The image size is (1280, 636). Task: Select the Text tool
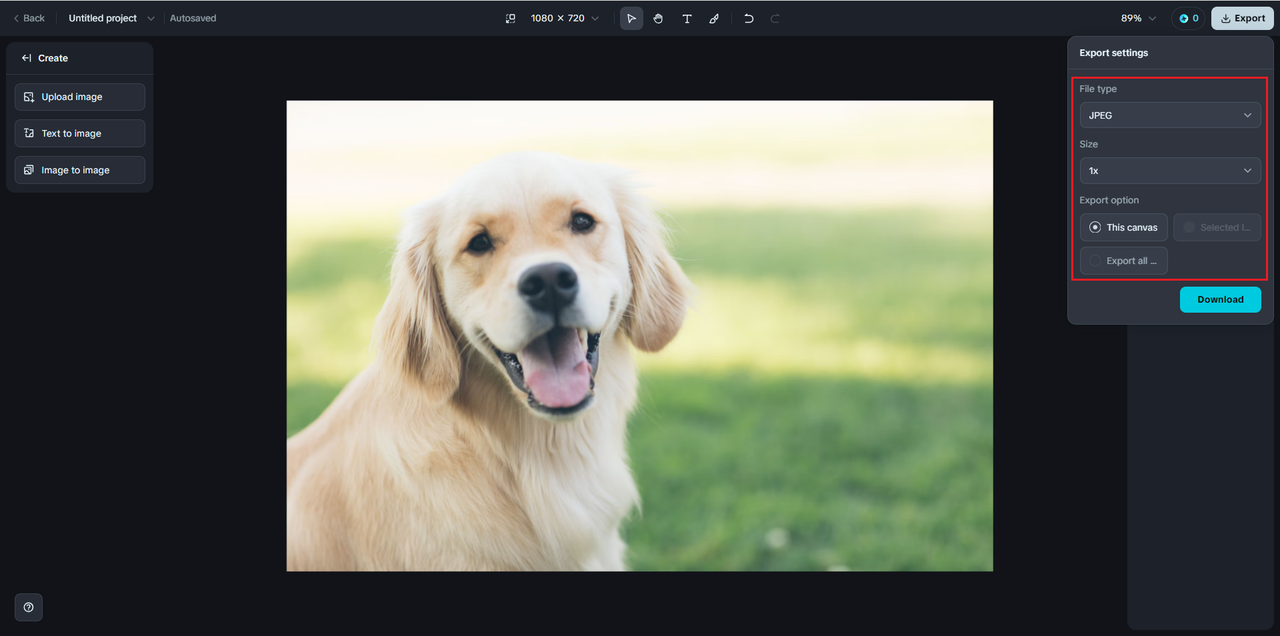(686, 18)
